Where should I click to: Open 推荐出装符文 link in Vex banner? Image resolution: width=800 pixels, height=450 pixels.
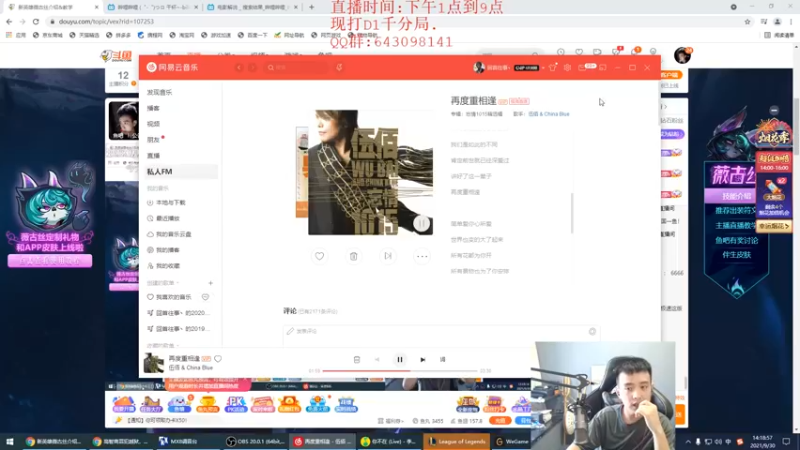(736, 210)
